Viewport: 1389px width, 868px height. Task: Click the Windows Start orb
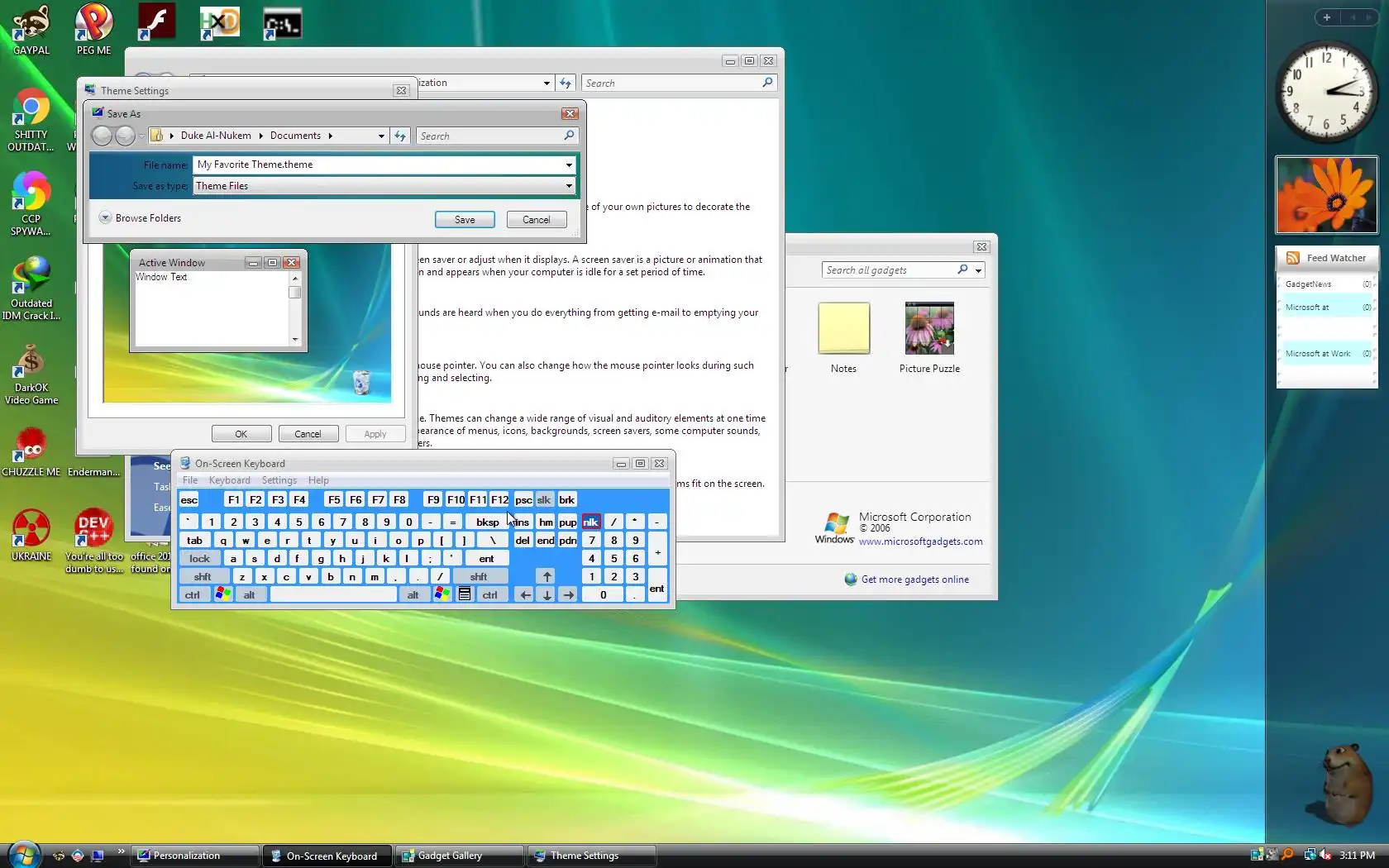pyautogui.click(x=23, y=855)
